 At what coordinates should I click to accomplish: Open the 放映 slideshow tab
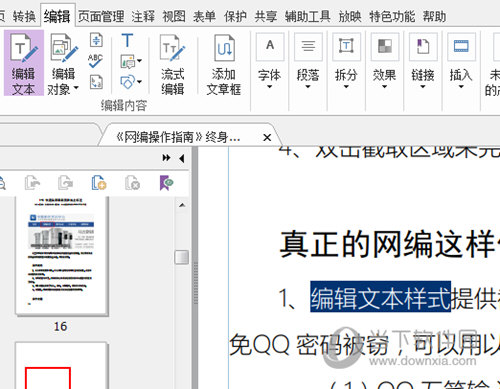click(350, 16)
